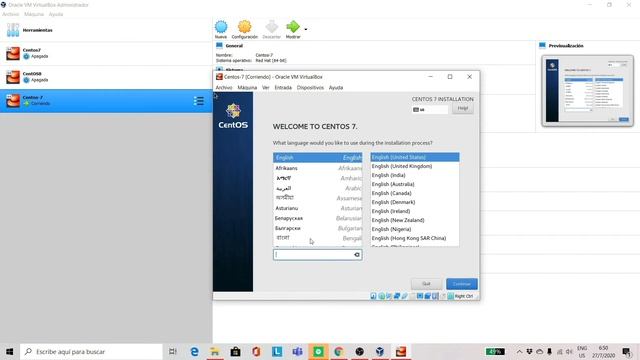Open Archivo menu in VirtualBox Manager
640x360 pixels.
11,14
